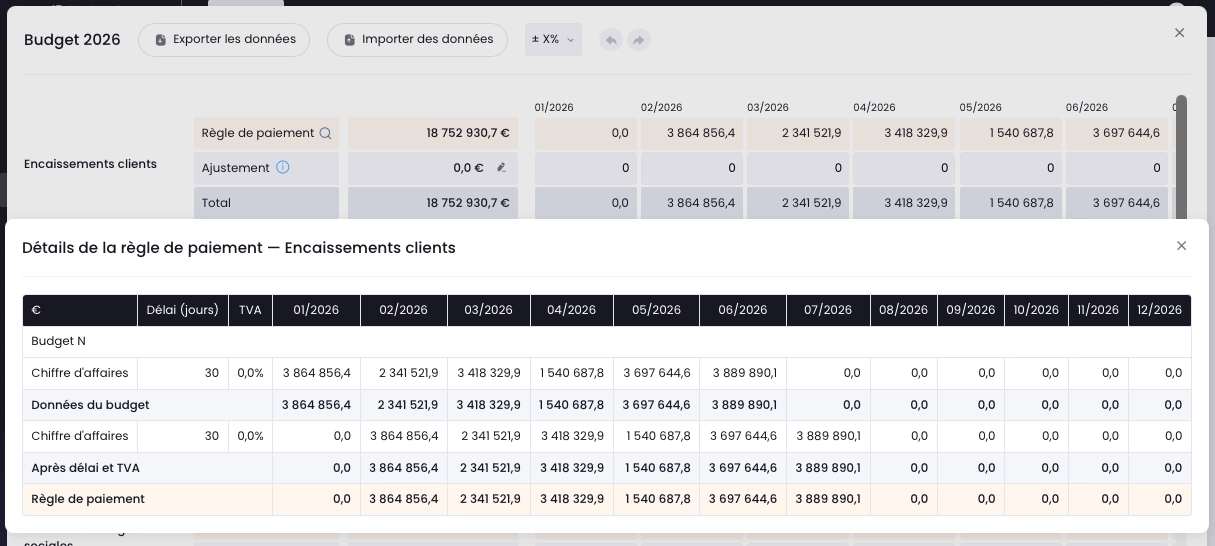Open the ± X% dropdown

click(x=553, y=40)
